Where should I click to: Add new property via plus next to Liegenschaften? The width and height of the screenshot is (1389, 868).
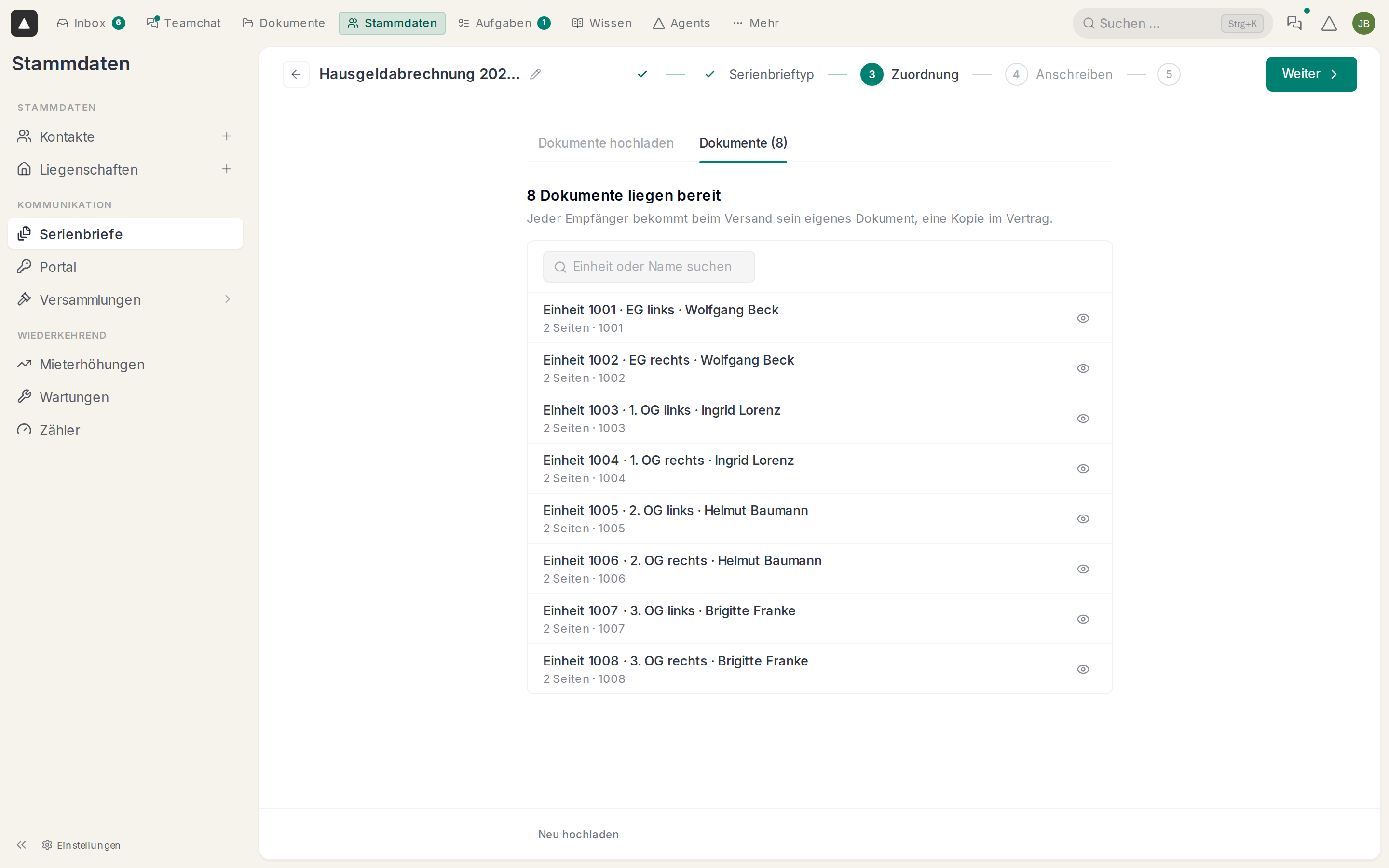(227, 169)
